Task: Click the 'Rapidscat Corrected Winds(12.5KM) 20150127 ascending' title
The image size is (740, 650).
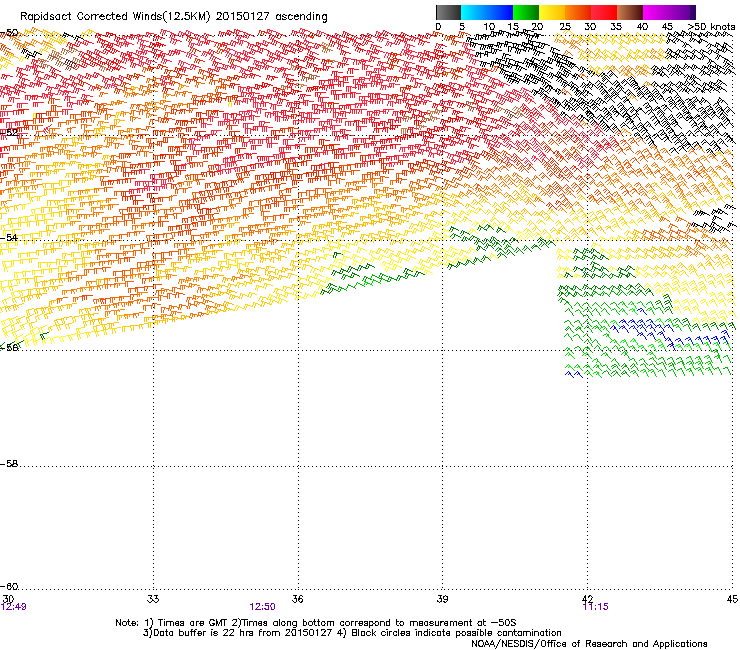Action: pyautogui.click(x=174, y=17)
